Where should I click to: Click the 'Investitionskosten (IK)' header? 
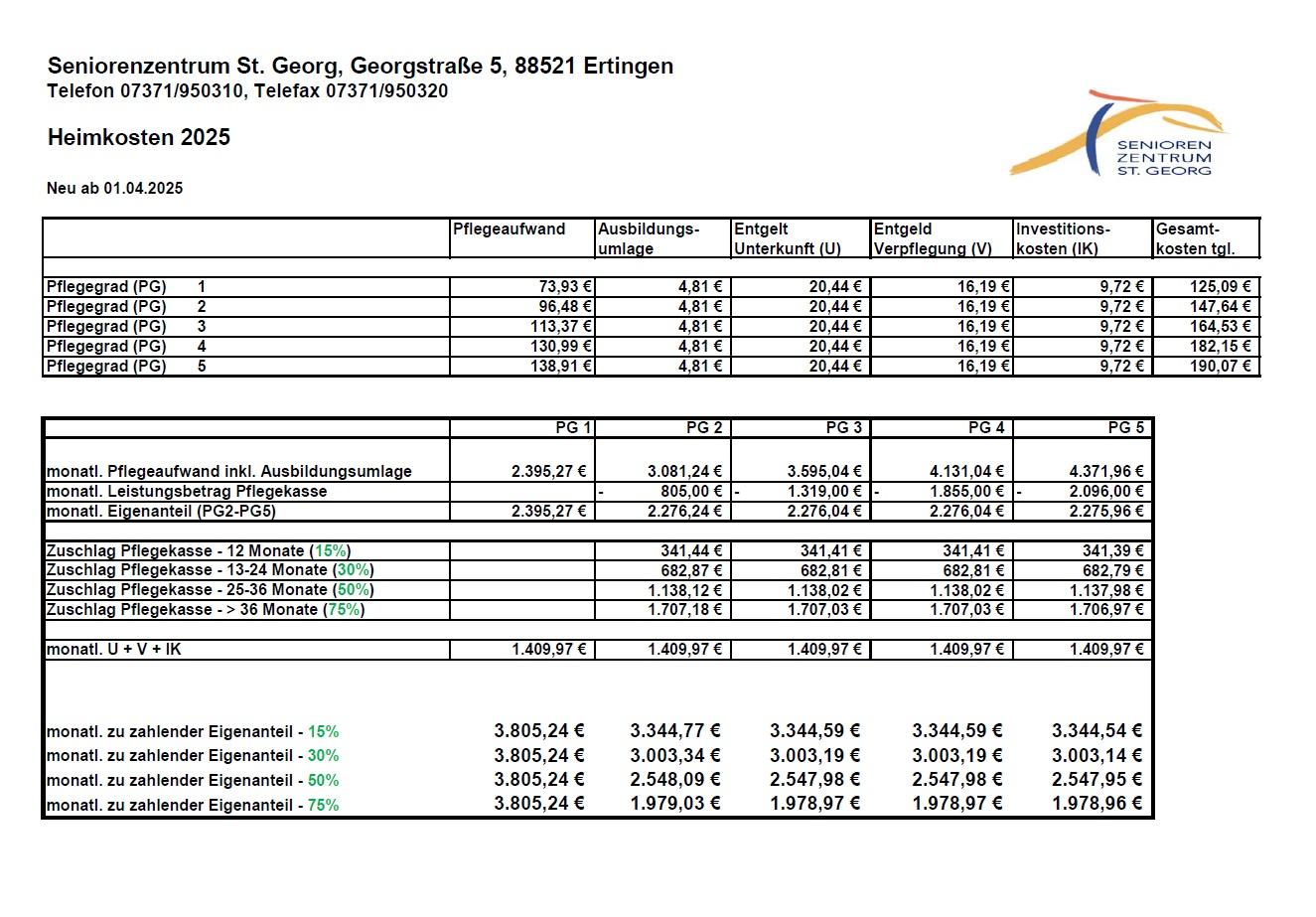tap(1063, 238)
